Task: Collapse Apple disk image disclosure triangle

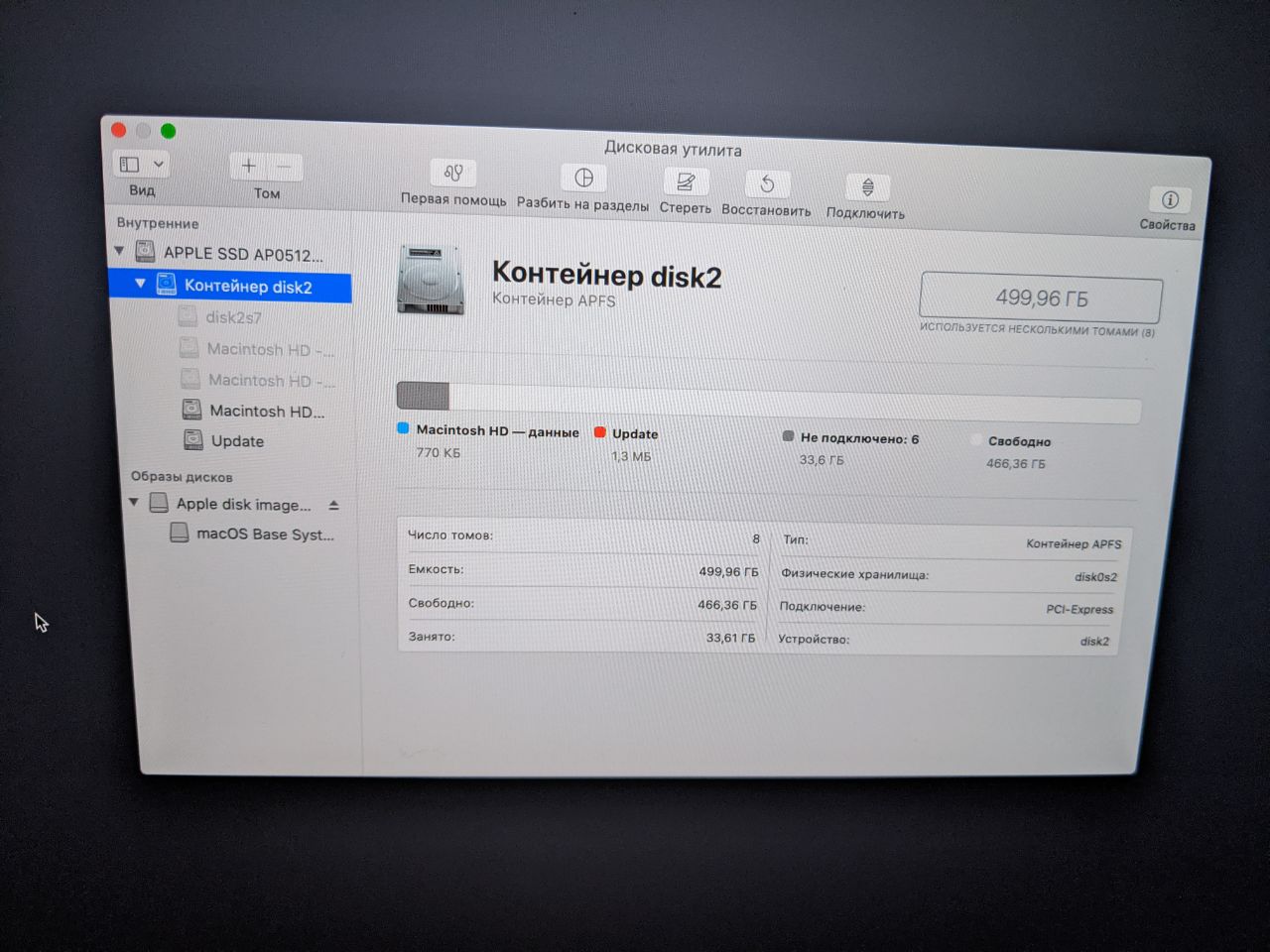Action: click(x=134, y=503)
